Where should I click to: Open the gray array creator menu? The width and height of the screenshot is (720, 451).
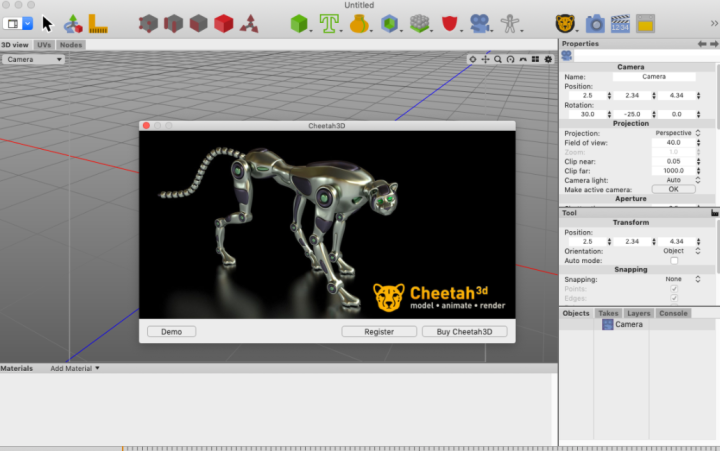click(419, 23)
